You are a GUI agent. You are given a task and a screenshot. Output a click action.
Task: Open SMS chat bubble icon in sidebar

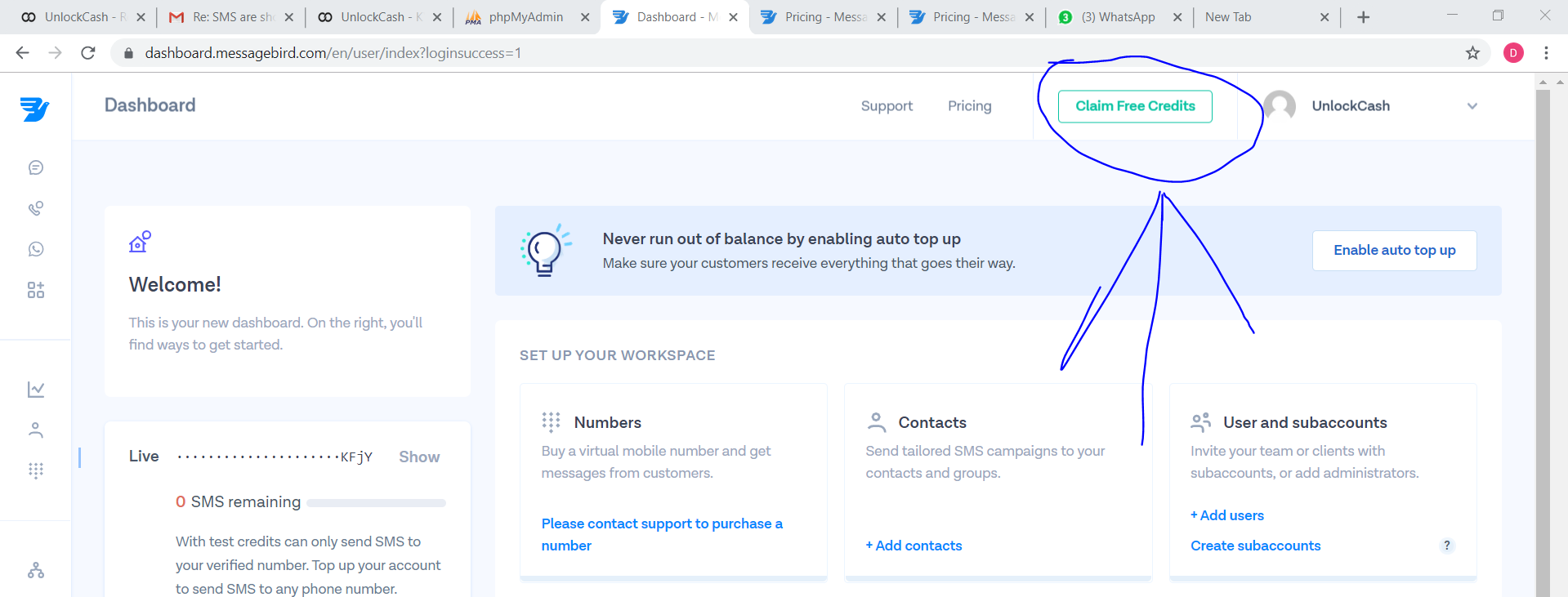coord(36,167)
